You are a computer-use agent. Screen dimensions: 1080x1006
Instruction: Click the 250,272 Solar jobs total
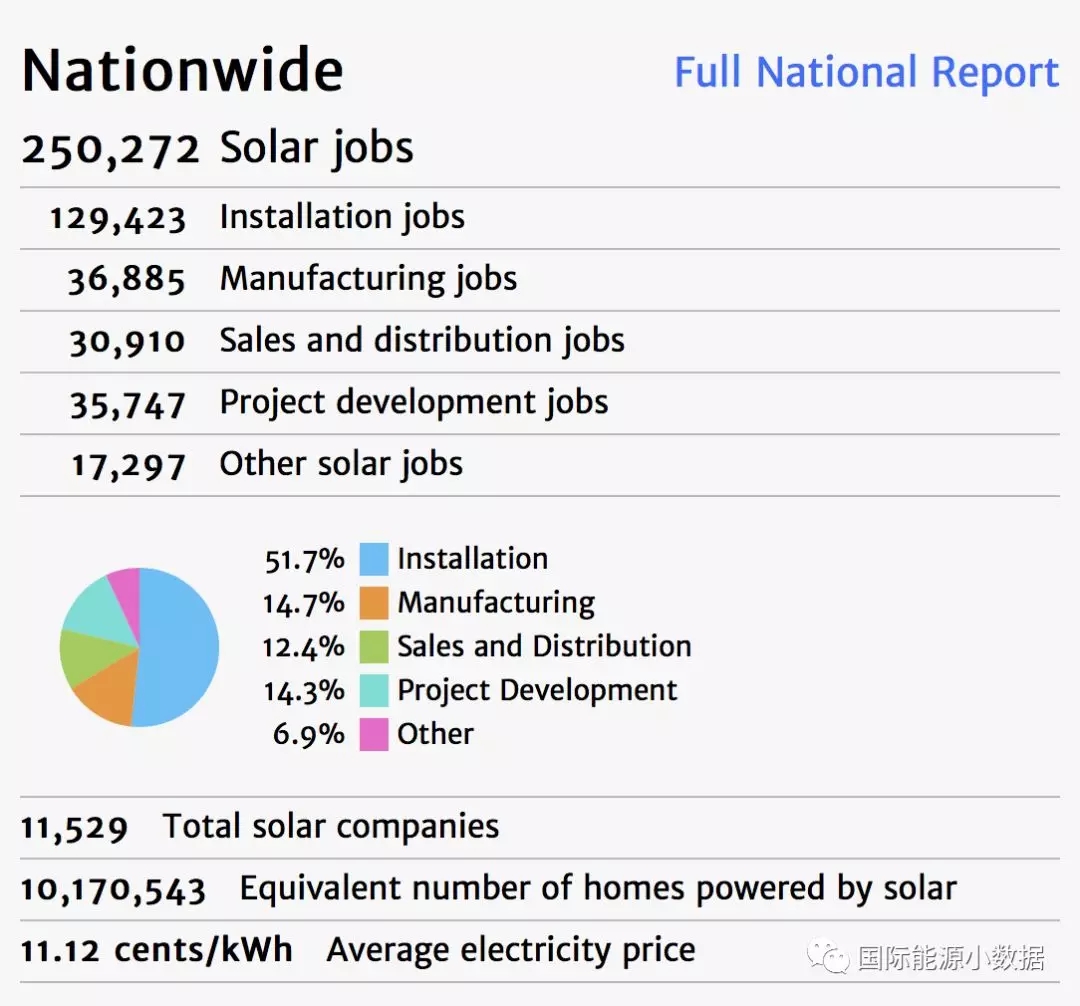click(217, 148)
